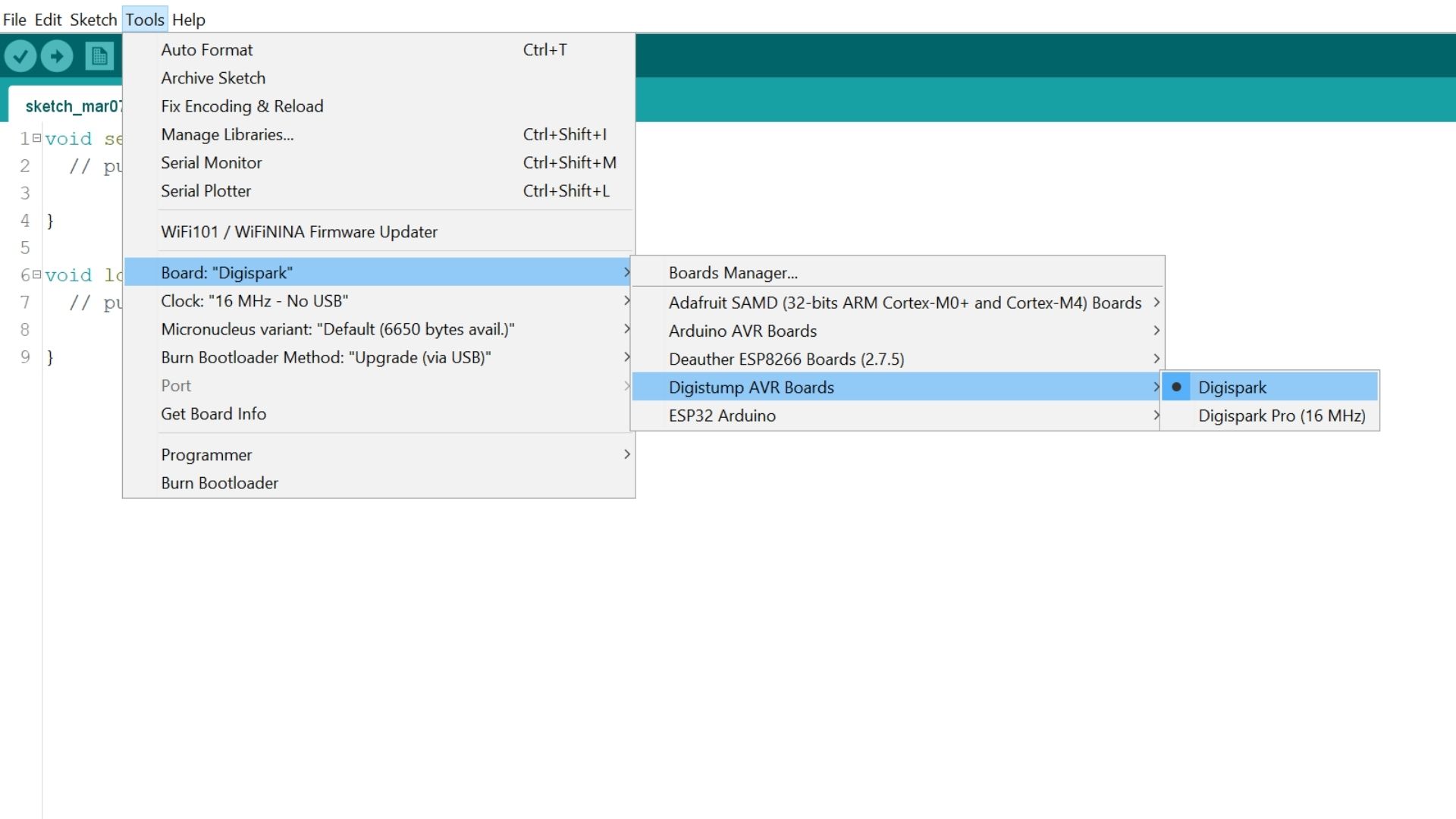Click line number 5 in the editor gutter
The image size is (1456, 819).
pyautogui.click(x=25, y=248)
